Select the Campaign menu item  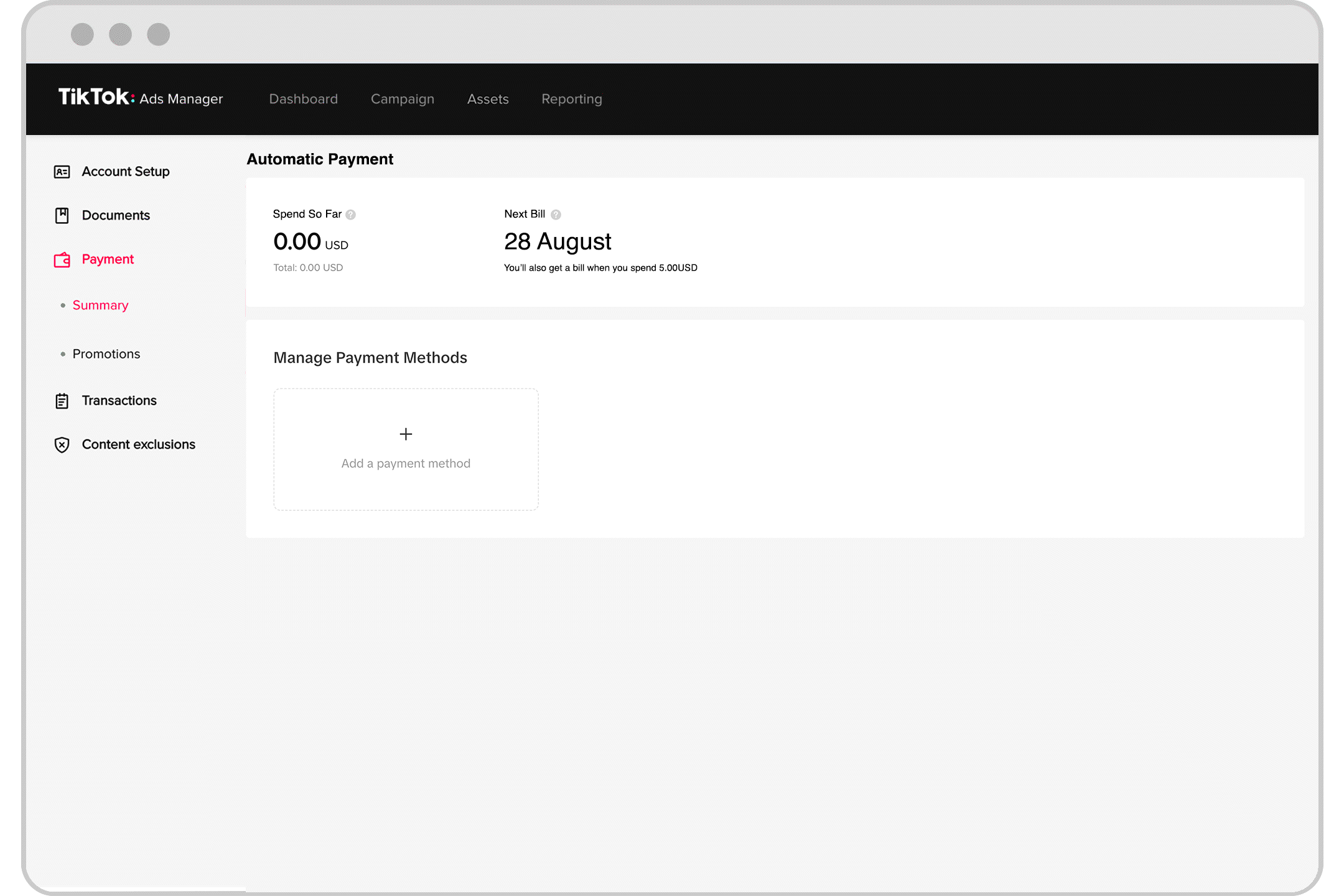pos(402,99)
